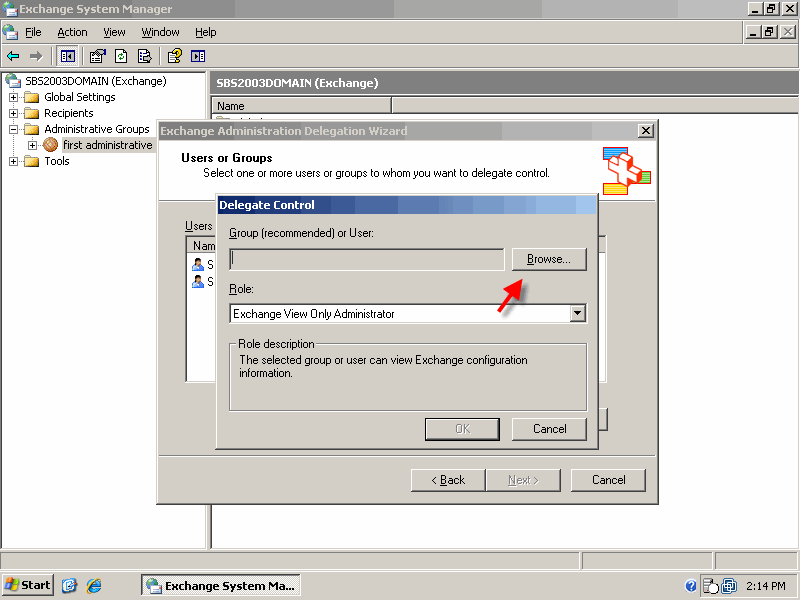Click the wizard's Next button
Viewport: 800px width, 600px height.
523,480
